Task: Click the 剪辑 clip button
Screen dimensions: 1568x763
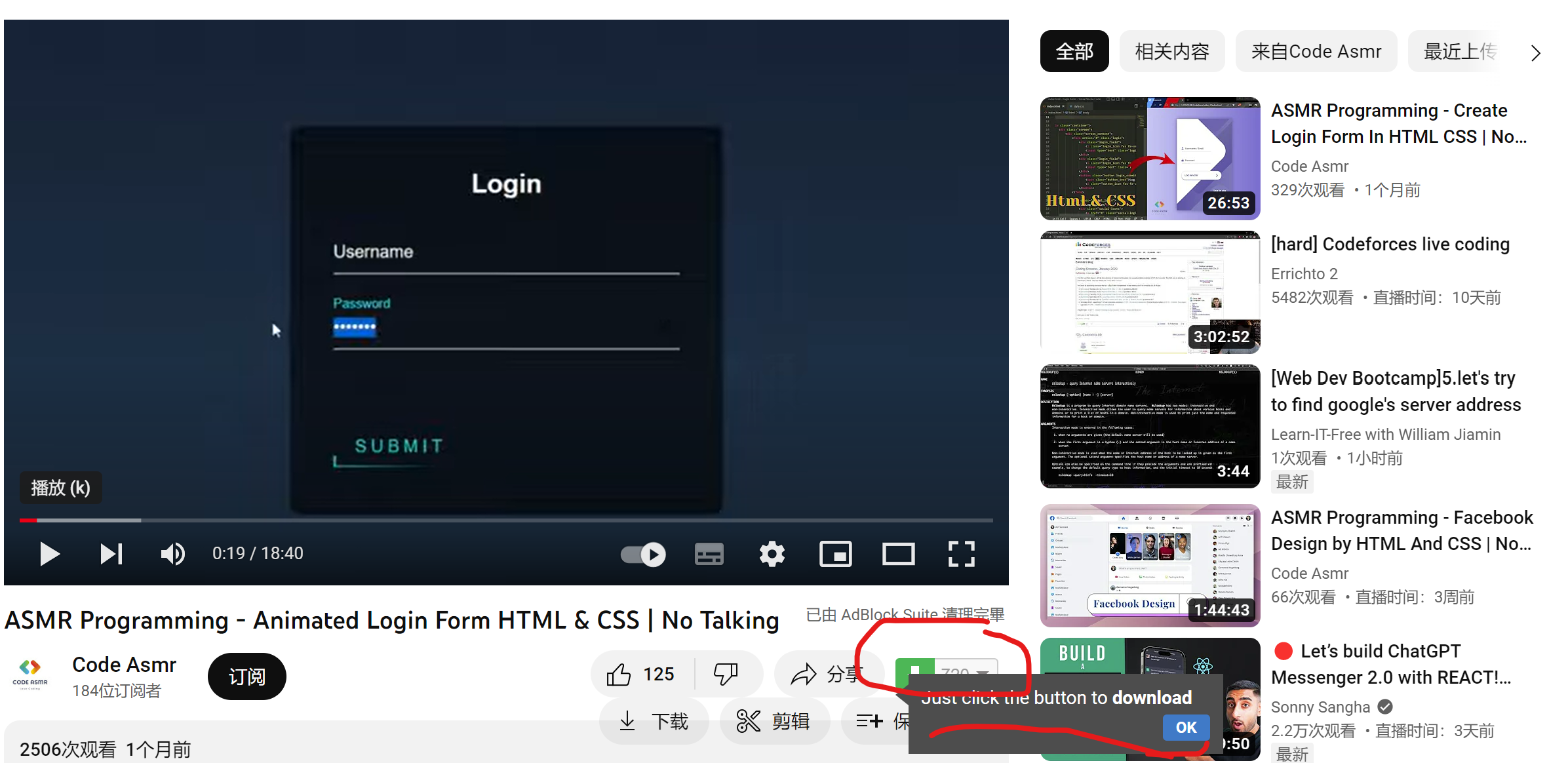Action: (774, 722)
